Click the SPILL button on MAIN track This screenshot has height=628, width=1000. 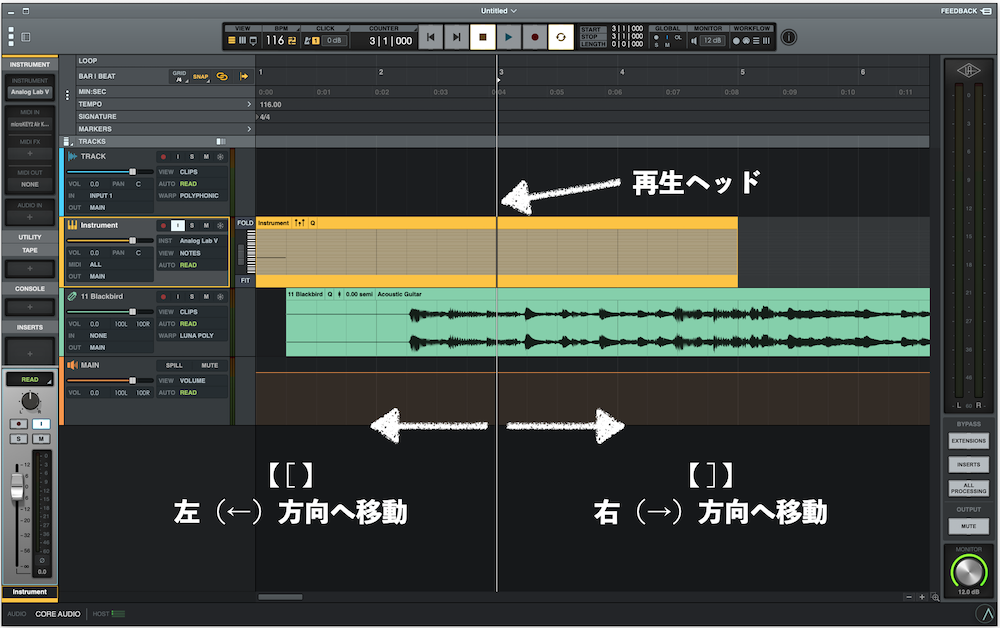coord(174,366)
